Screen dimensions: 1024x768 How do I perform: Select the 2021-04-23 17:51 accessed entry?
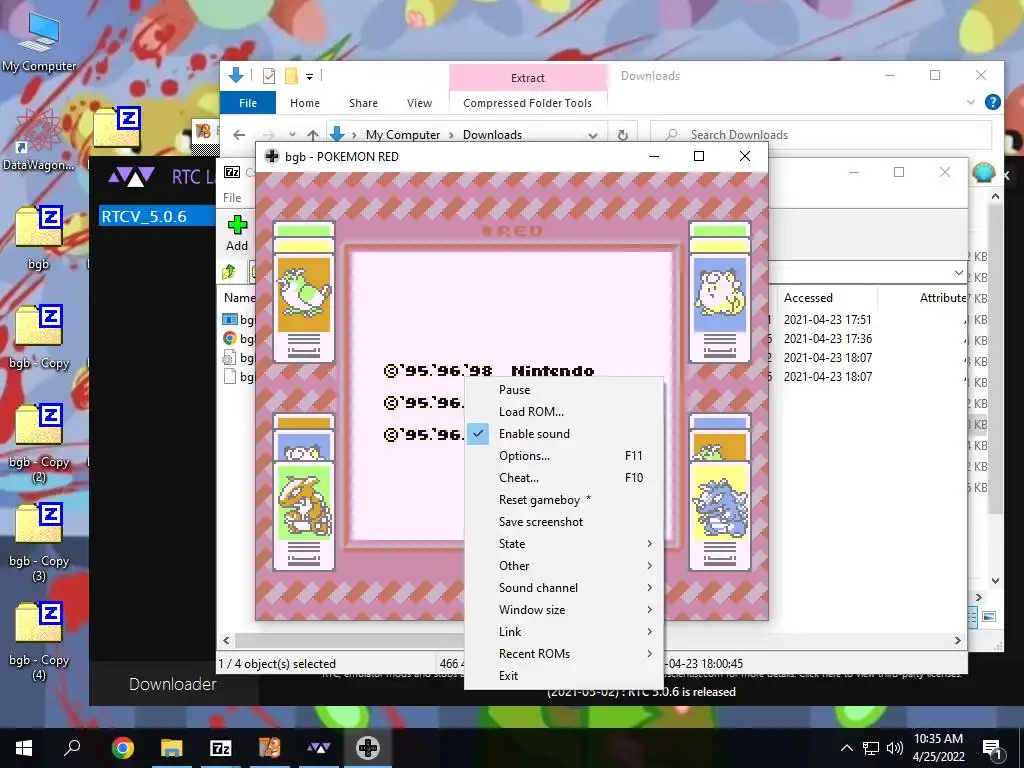[x=827, y=320]
